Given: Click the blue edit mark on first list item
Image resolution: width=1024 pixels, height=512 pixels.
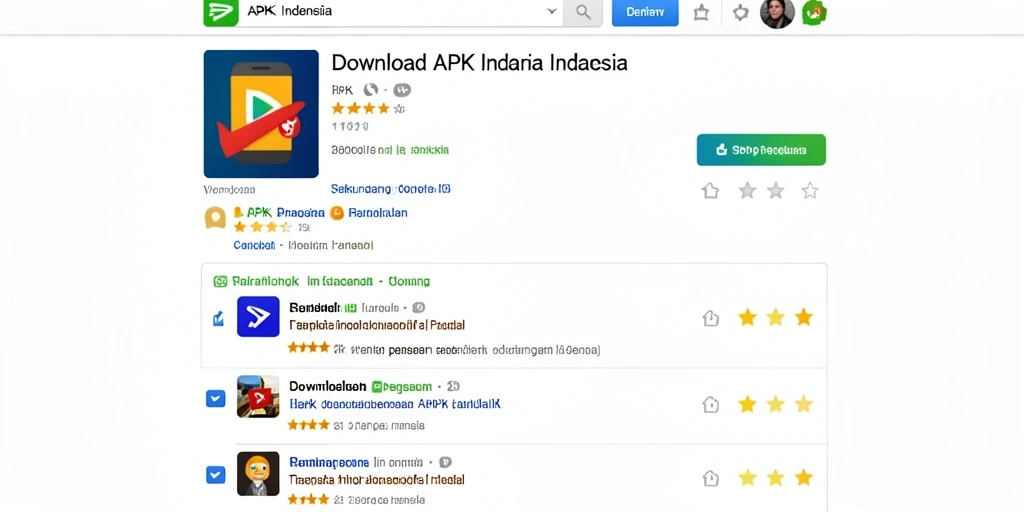Looking at the screenshot, I should [218, 319].
